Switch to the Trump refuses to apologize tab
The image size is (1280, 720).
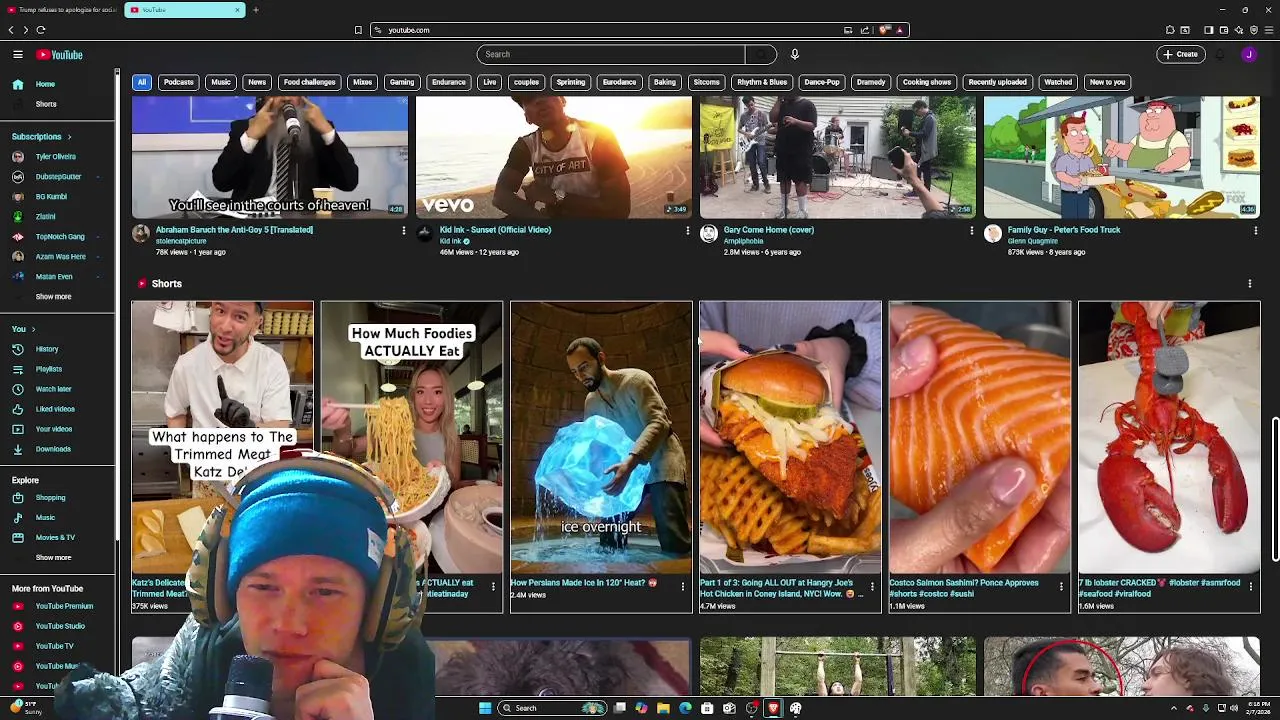click(x=61, y=10)
